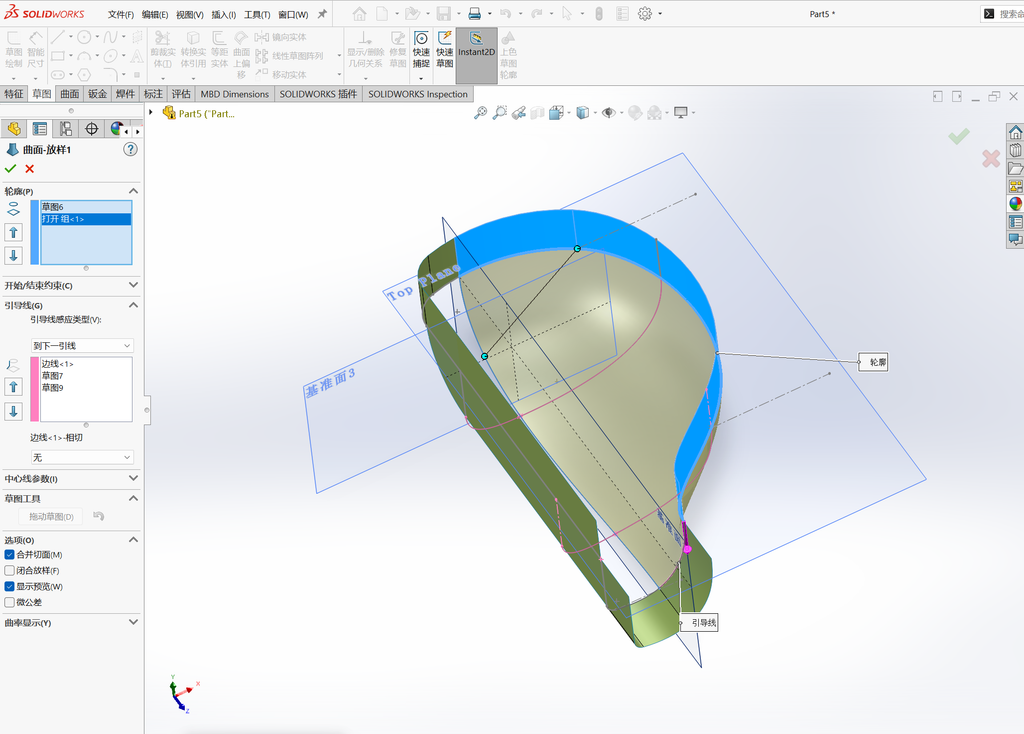Select 草图7 in guide curves list

(86, 375)
